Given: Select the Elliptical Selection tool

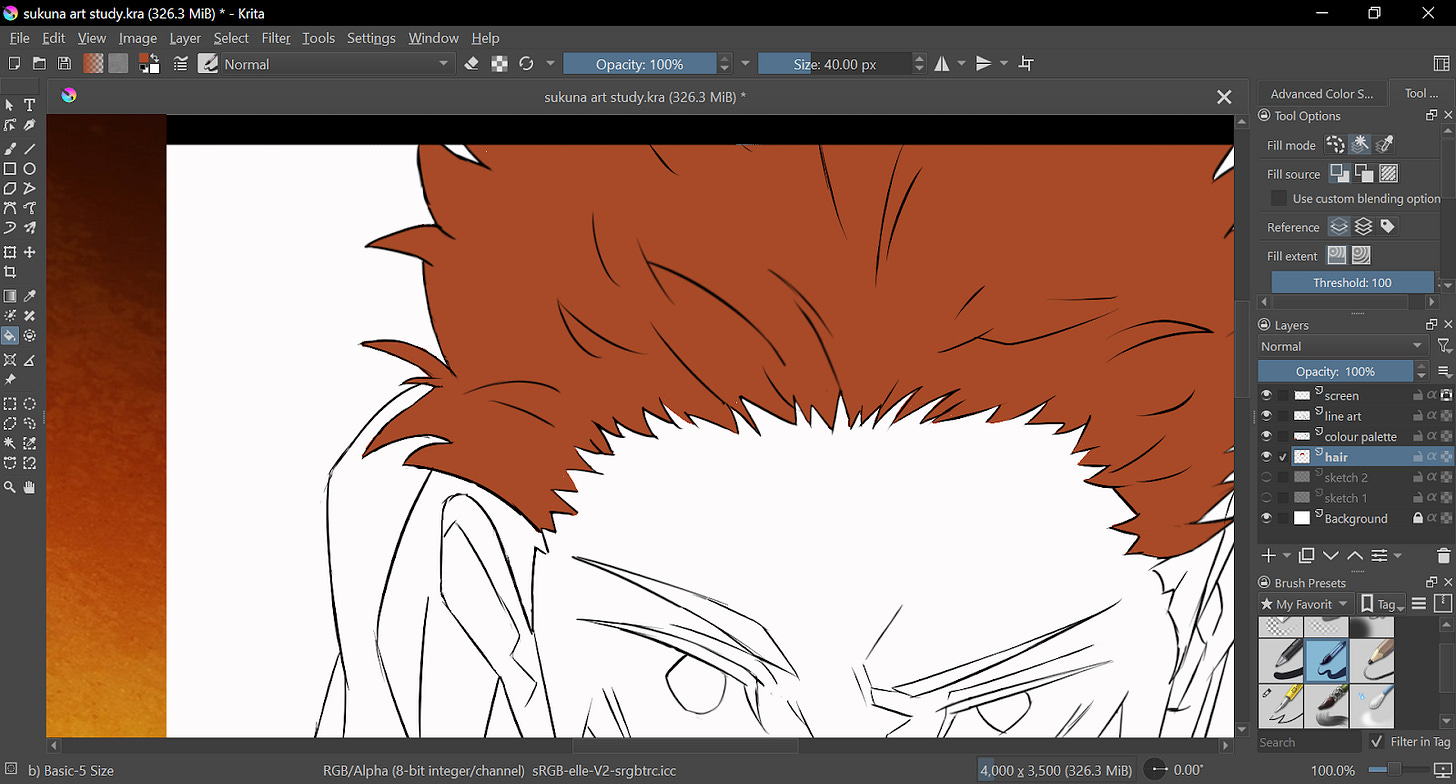Looking at the screenshot, I should (x=30, y=404).
